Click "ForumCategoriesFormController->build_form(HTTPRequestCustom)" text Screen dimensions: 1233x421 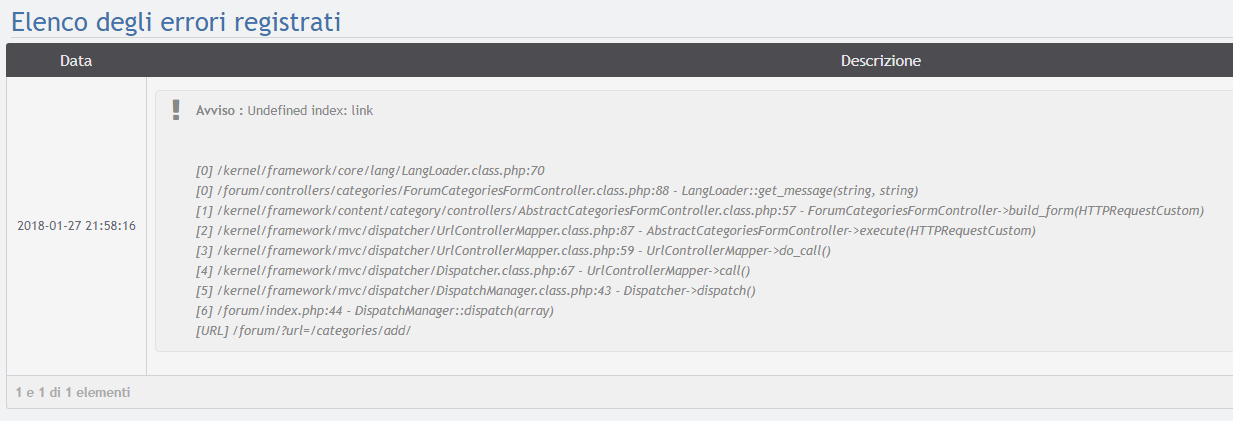(x=1005, y=211)
